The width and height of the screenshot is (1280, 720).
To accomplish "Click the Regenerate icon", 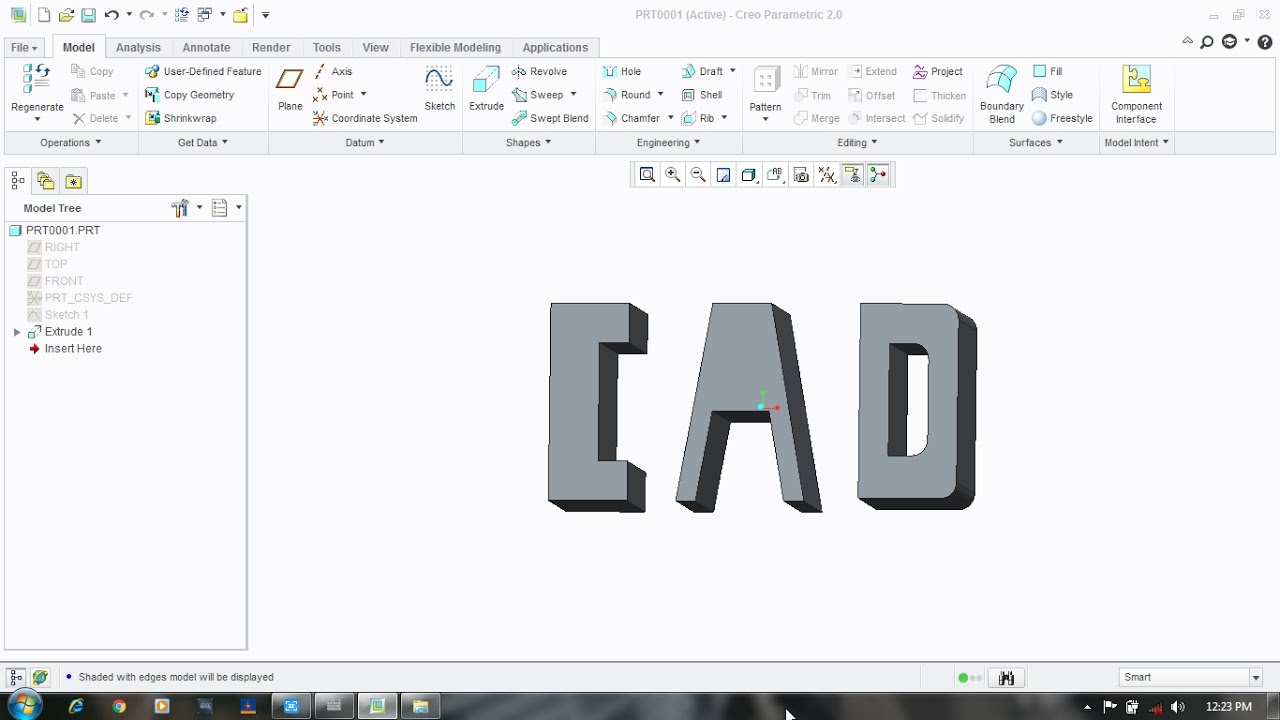I will tap(37, 80).
